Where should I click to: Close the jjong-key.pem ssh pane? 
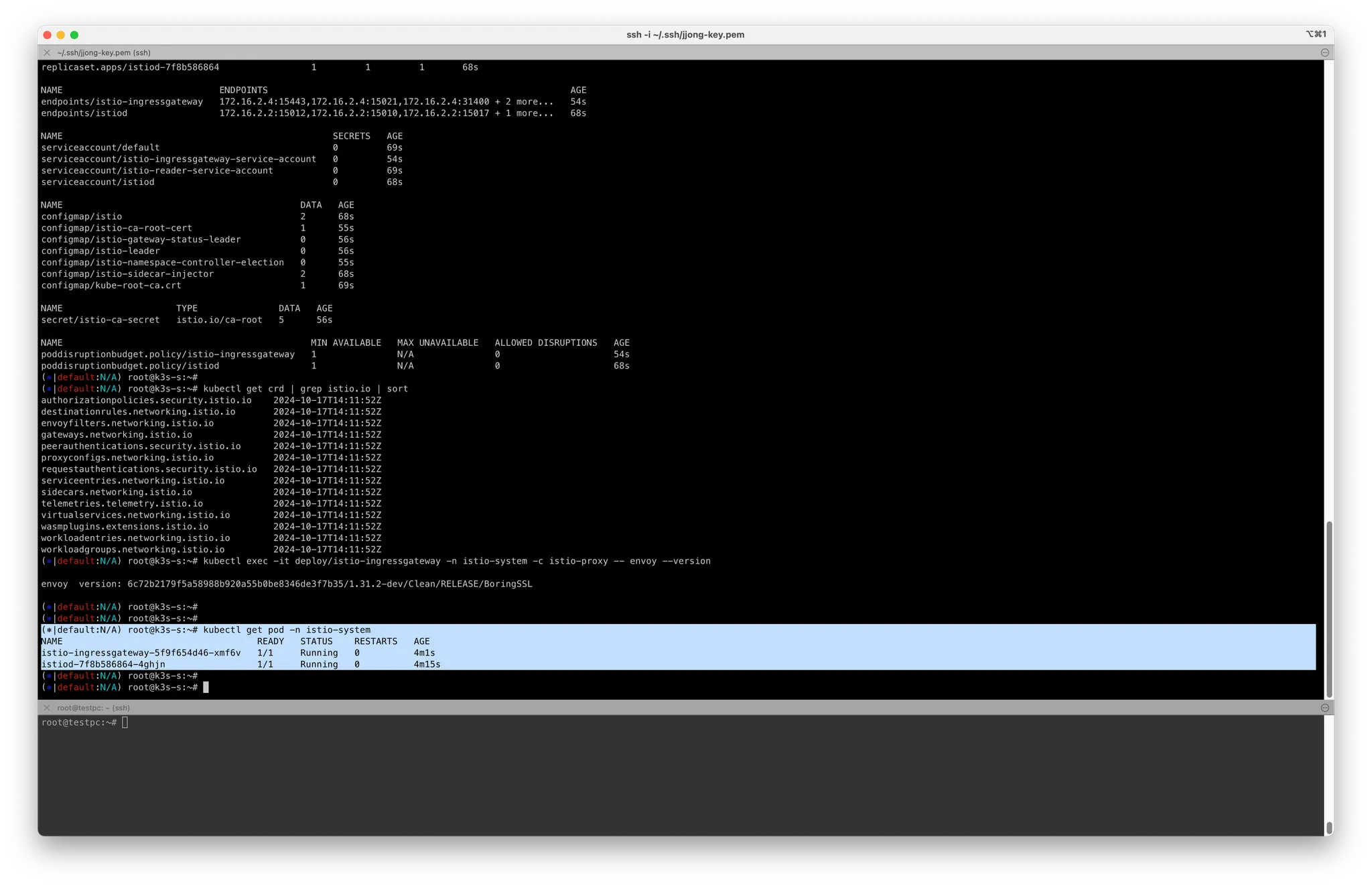coord(47,52)
